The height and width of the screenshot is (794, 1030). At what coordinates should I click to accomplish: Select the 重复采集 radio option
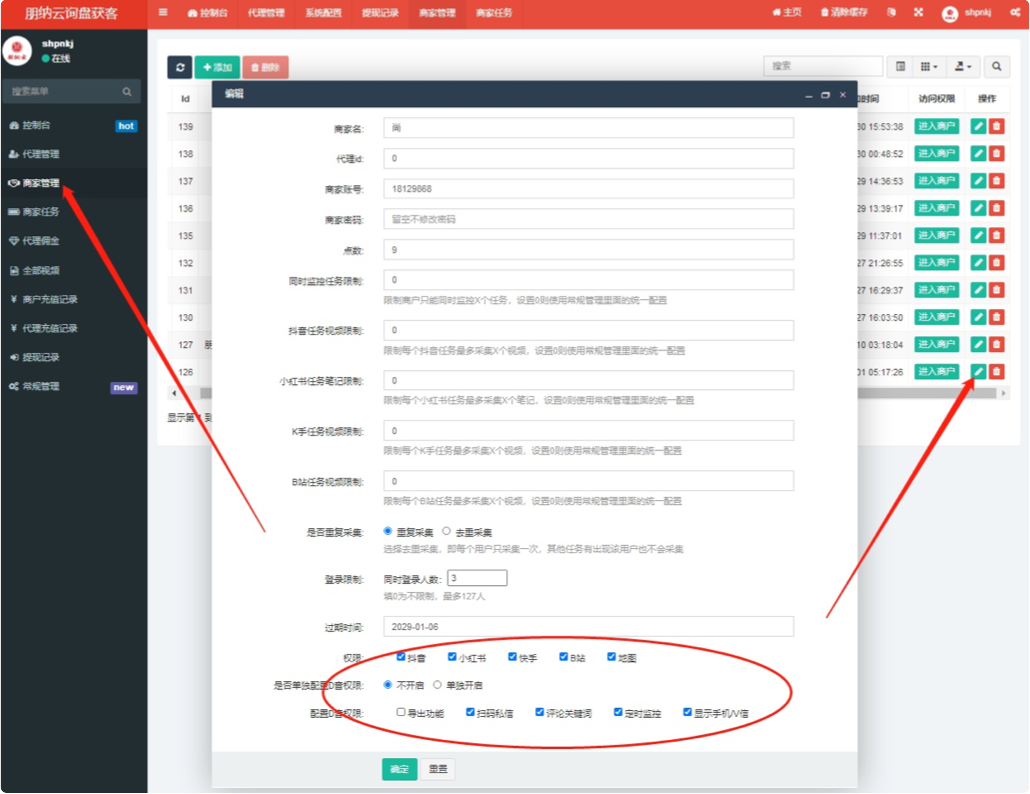click(x=388, y=531)
